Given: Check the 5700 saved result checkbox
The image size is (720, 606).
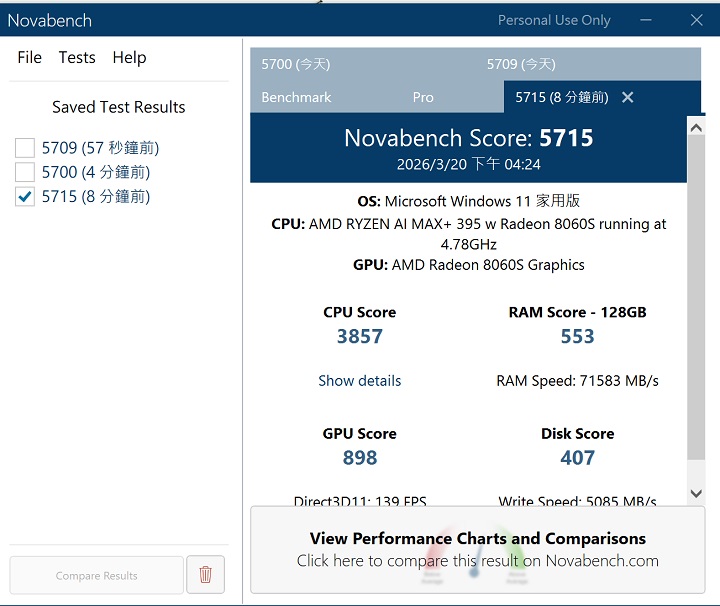Looking at the screenshot, I should pyautogui.click(x=25, y=172).
